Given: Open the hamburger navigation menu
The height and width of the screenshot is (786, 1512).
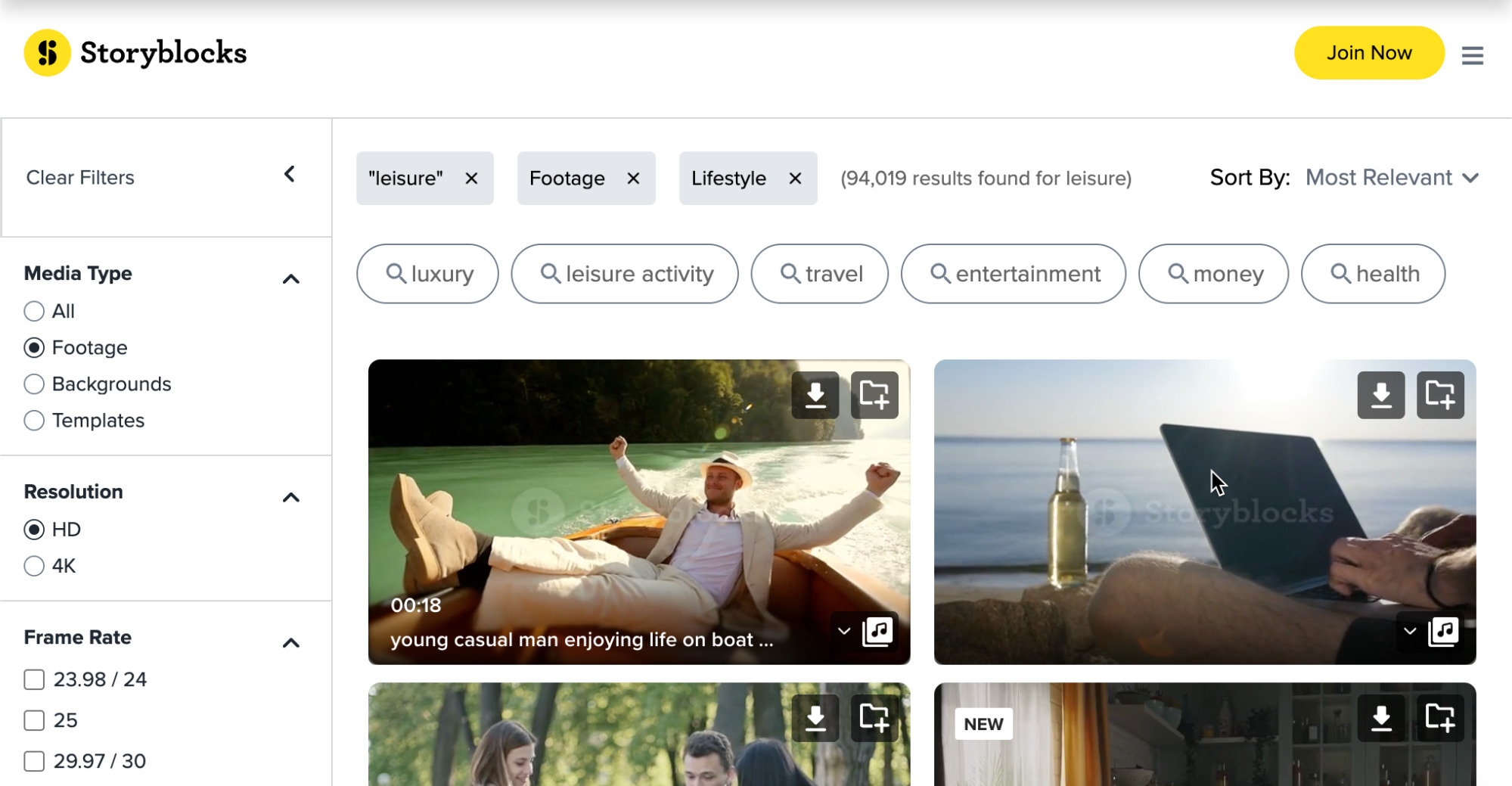Looking at the screenshot, I should (1473, 55).
